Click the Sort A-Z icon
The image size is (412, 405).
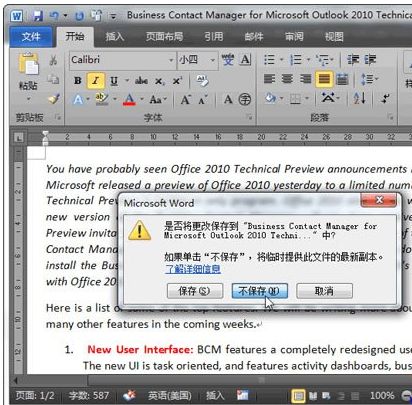point(360,98)
